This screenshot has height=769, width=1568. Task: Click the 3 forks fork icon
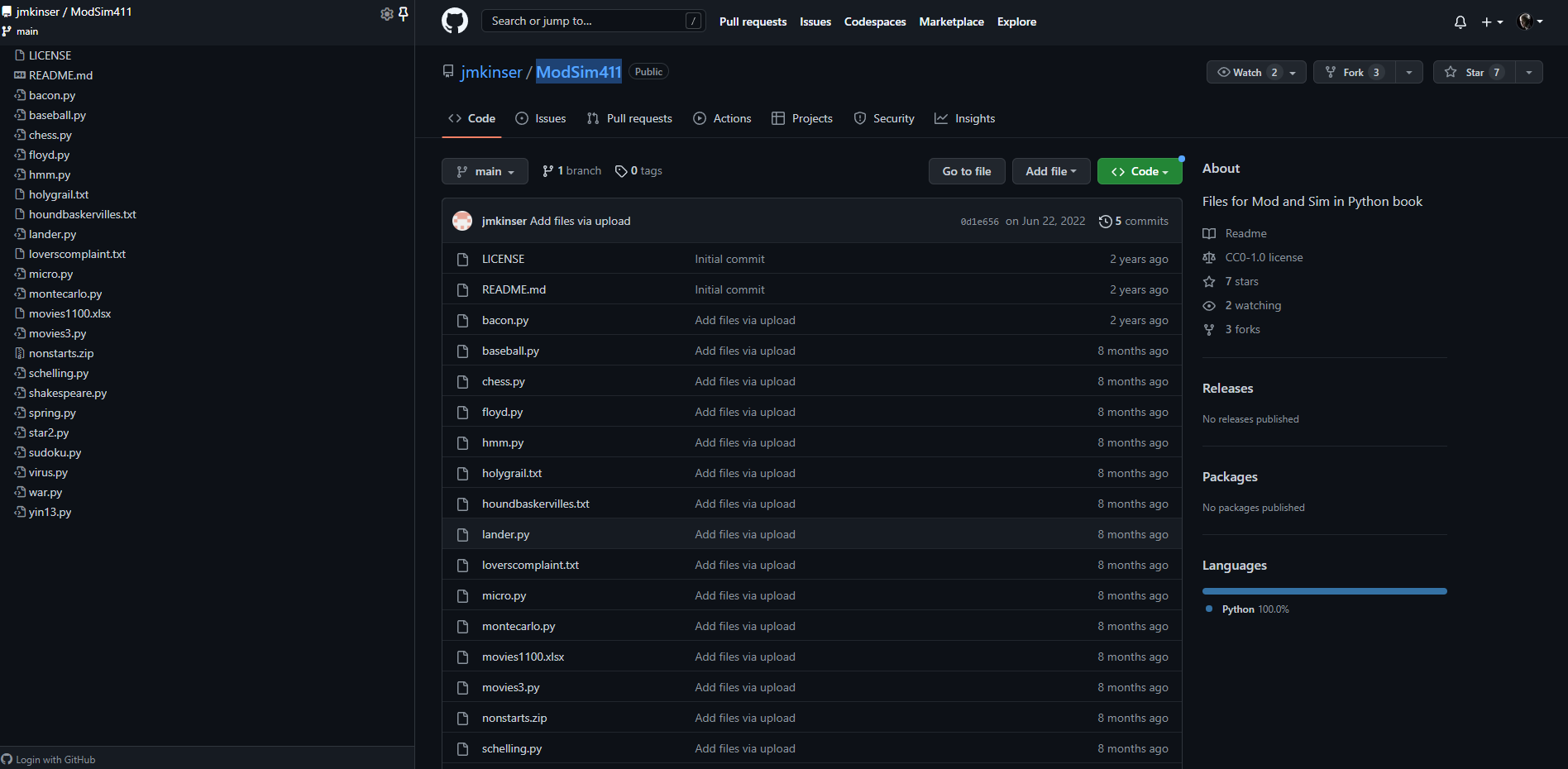pyautogui.click(x=1209, y=329)
